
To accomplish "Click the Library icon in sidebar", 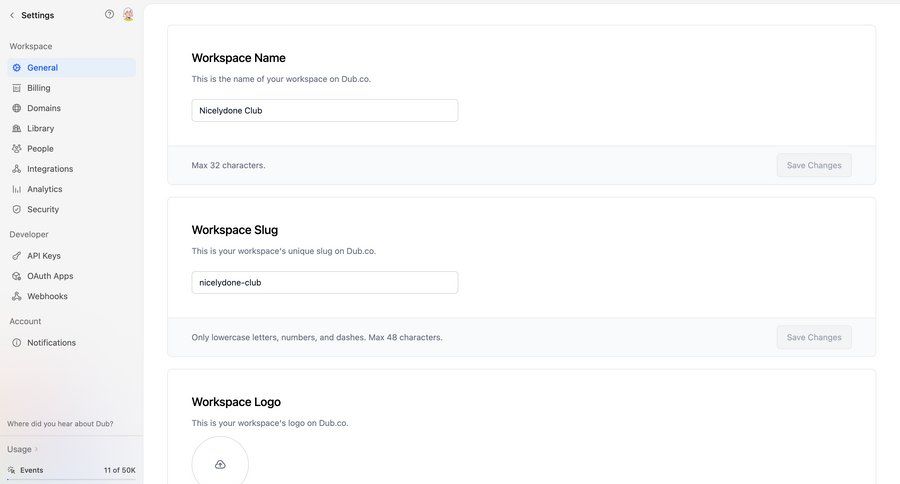I will (17, 129).
